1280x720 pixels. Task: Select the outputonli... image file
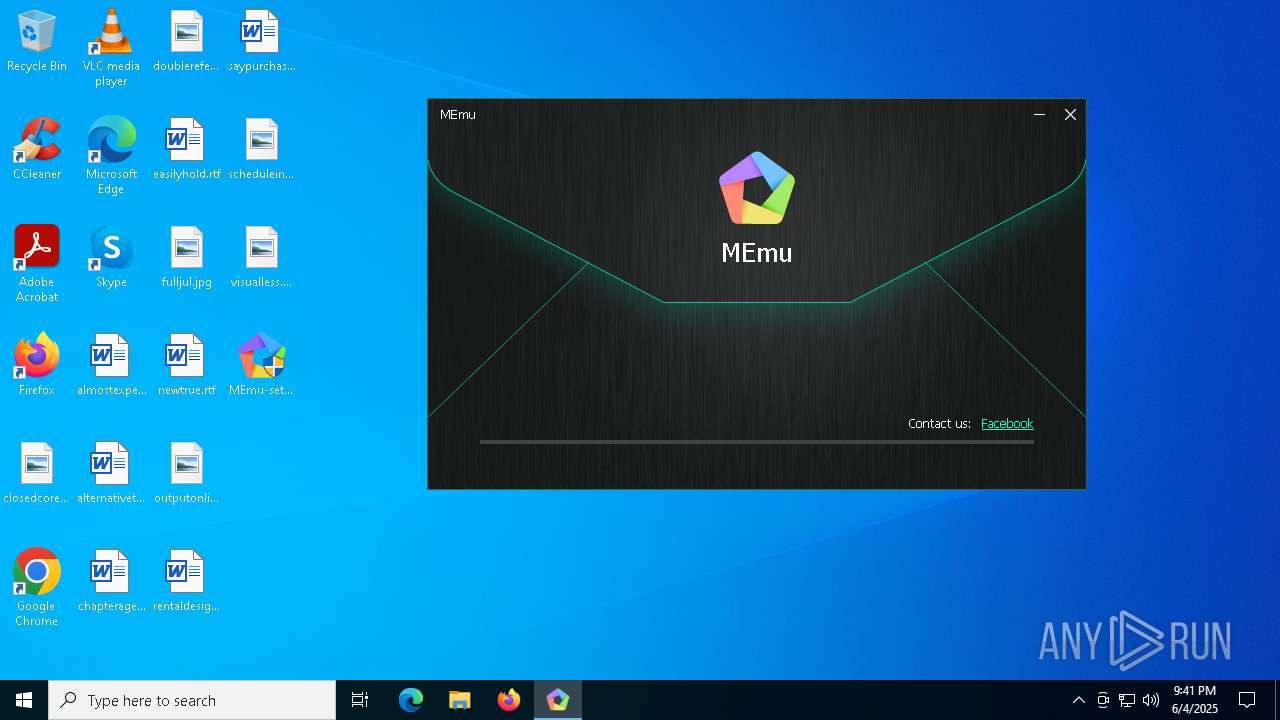click(186, 474)
